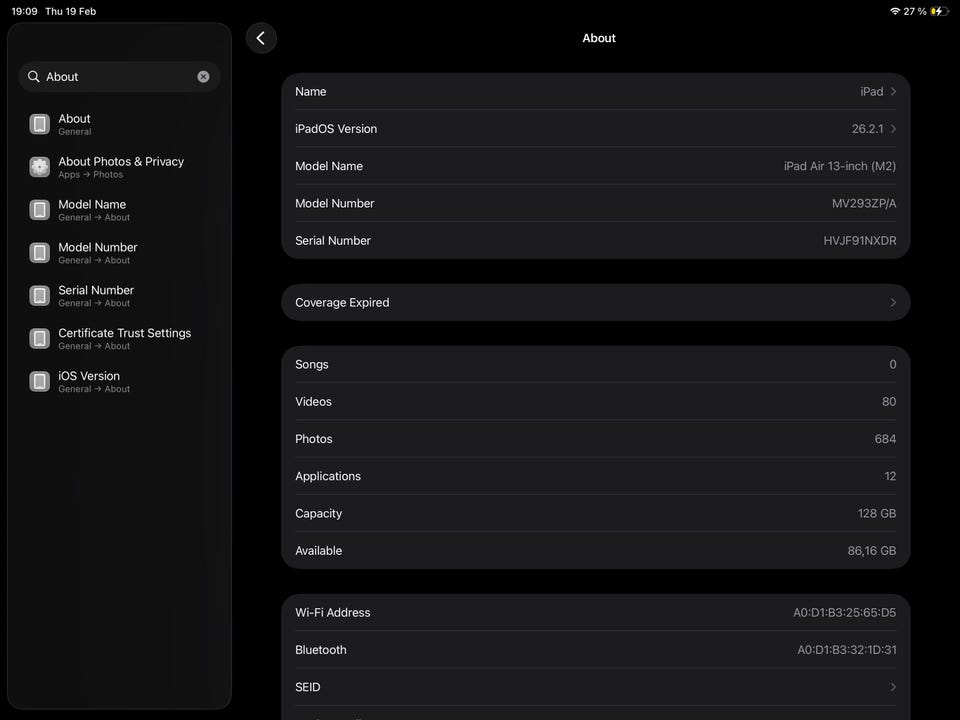Tap the iPad Air 13-inch (M2) value
Image resolution: width=960 pixels, height=720 pixels.
[839, 166]
